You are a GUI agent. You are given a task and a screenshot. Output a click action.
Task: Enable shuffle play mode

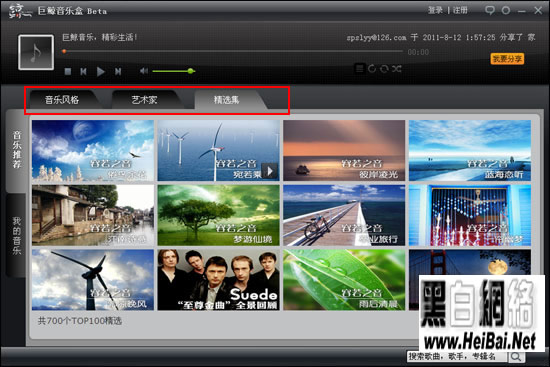pyautogui.click(x=397, y=68)
